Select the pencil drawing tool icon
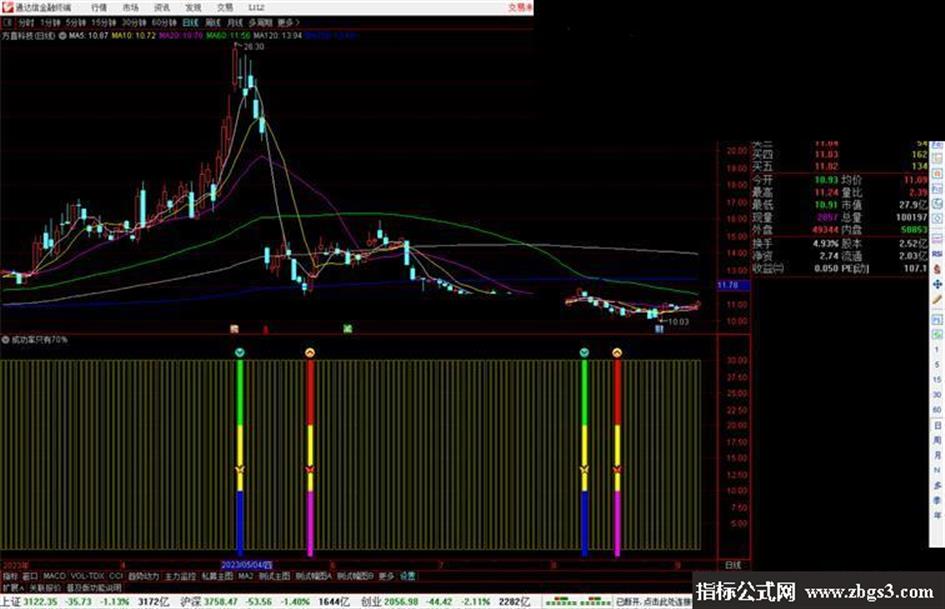The width and height of the screenshot is (945, 609). click(x=937, y=299)
